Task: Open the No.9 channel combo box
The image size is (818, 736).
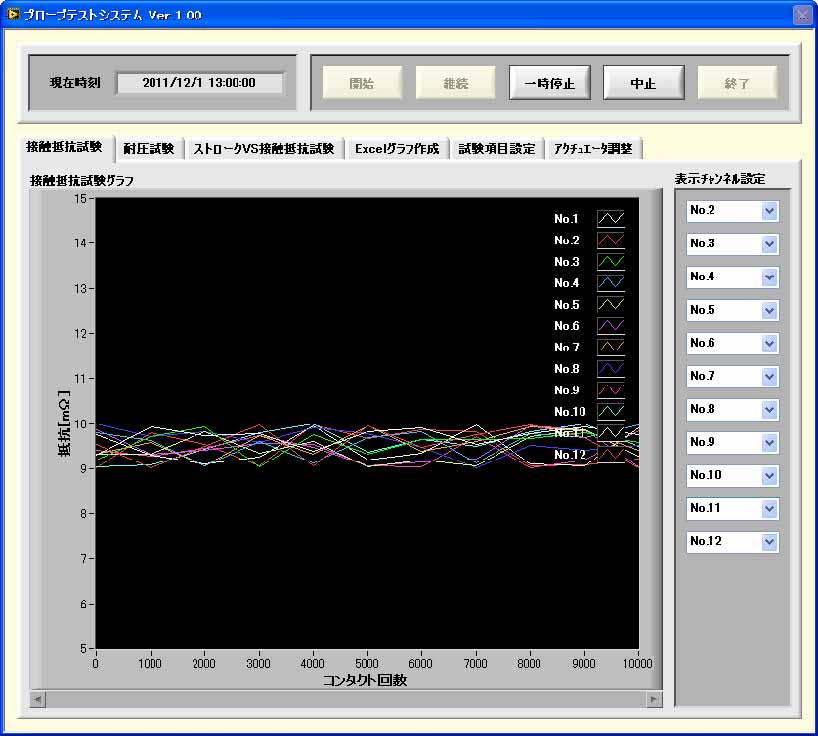Action: pos(769,443)
